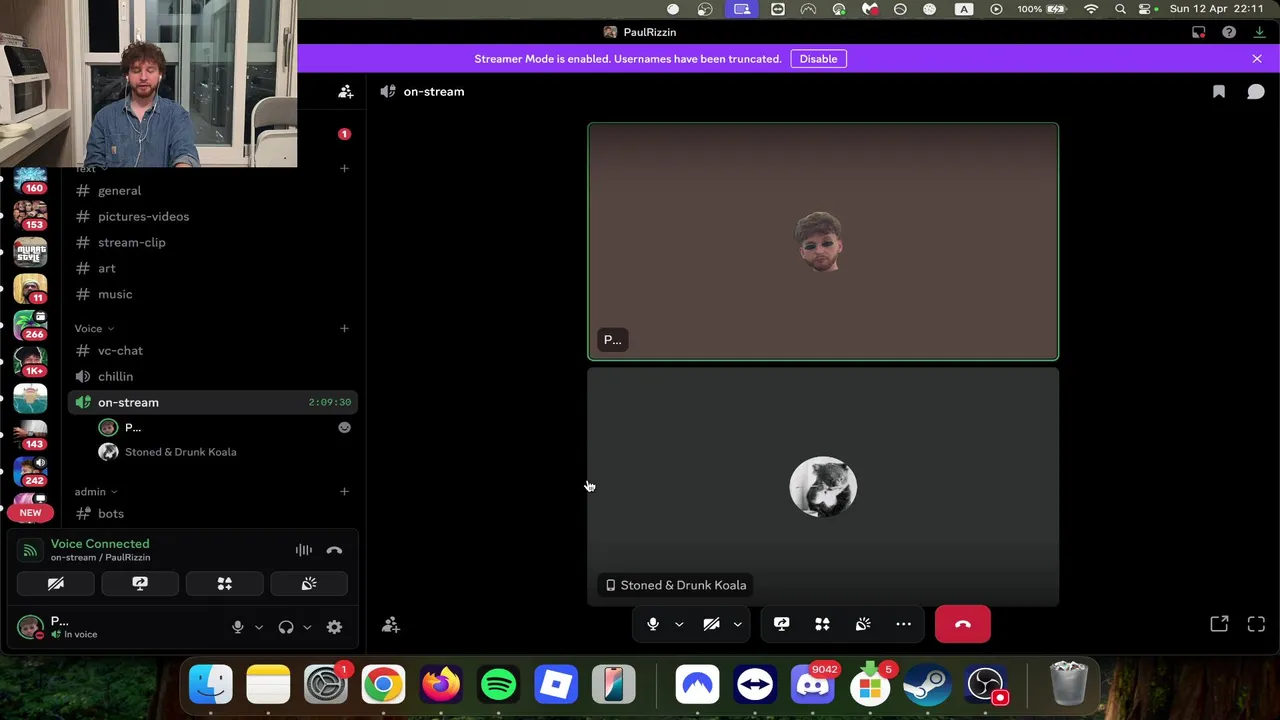1280x720 pixels.
Task: Open OBS from the Dock
Action: coord(986,685)
